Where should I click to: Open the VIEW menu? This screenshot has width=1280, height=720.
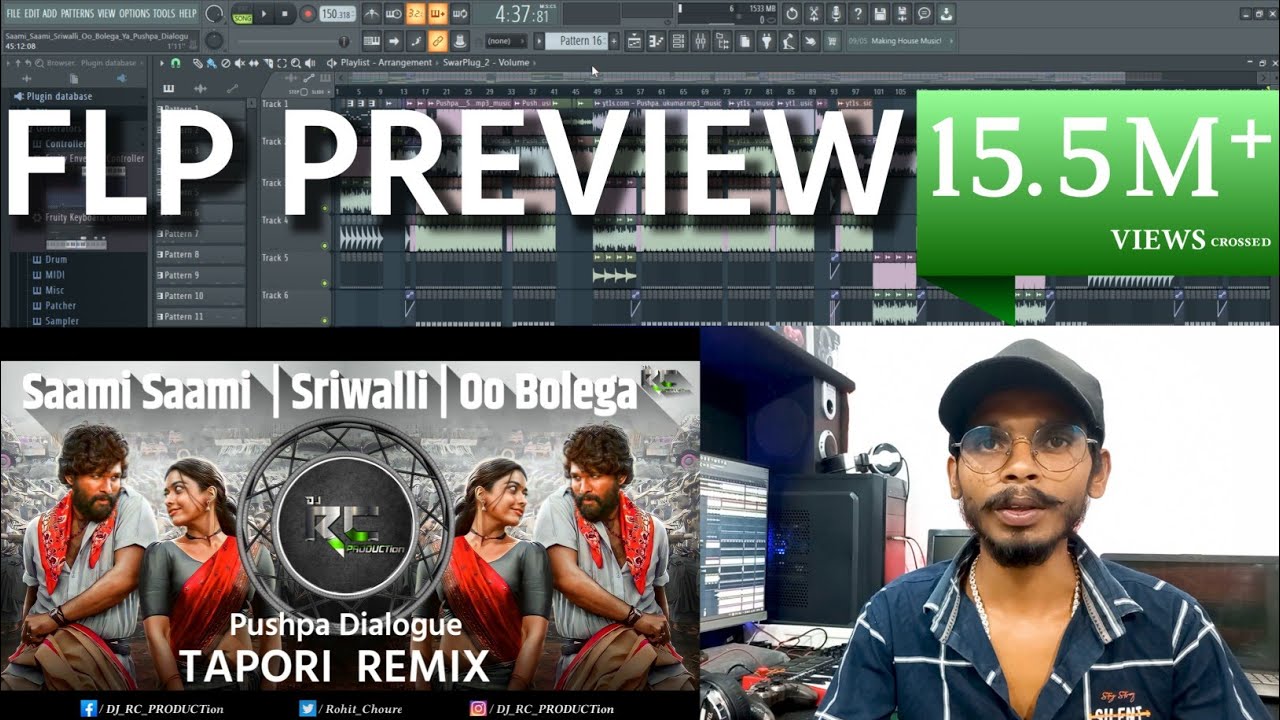(x=106, y=14)
